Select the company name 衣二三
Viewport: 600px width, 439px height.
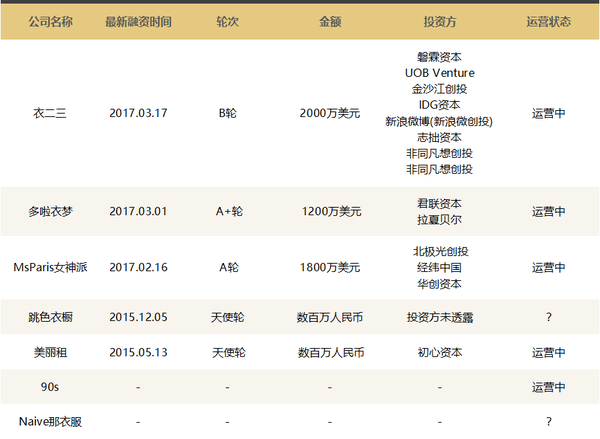coord(50,113)
